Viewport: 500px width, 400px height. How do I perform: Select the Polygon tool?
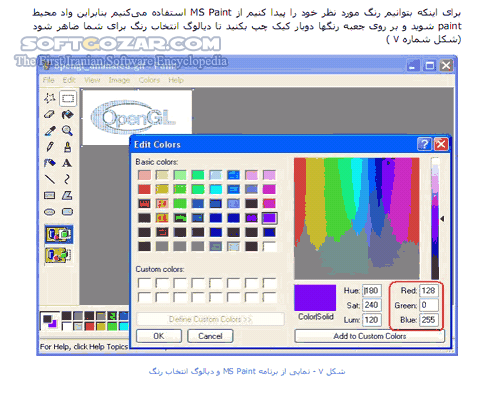click(67, 195)
